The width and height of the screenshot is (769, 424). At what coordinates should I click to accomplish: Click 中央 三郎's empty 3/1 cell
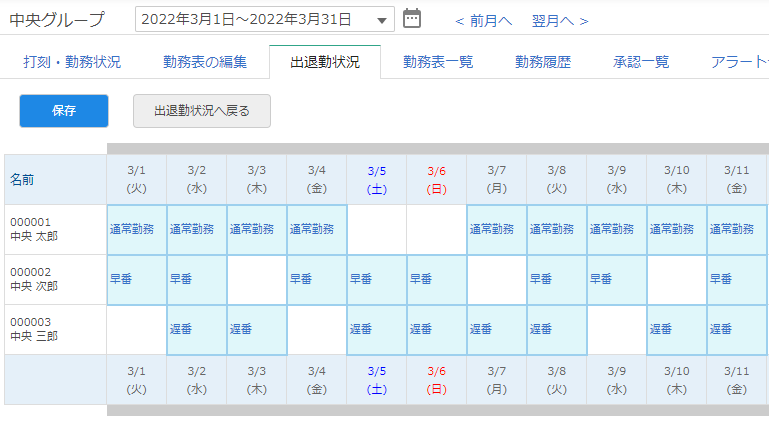[x=137, y=329]
